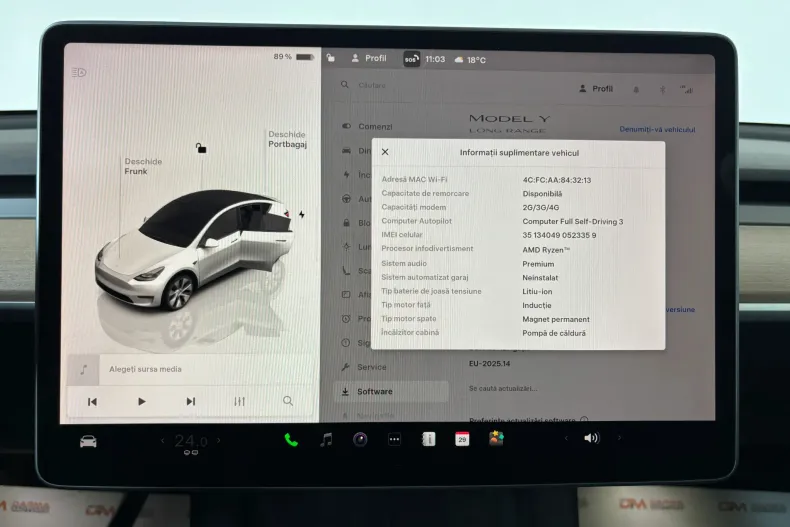This screenshot has width=790, height=527.
Task: Close the Informații suplimentare vehicul dialog
Action: [385, 152]
